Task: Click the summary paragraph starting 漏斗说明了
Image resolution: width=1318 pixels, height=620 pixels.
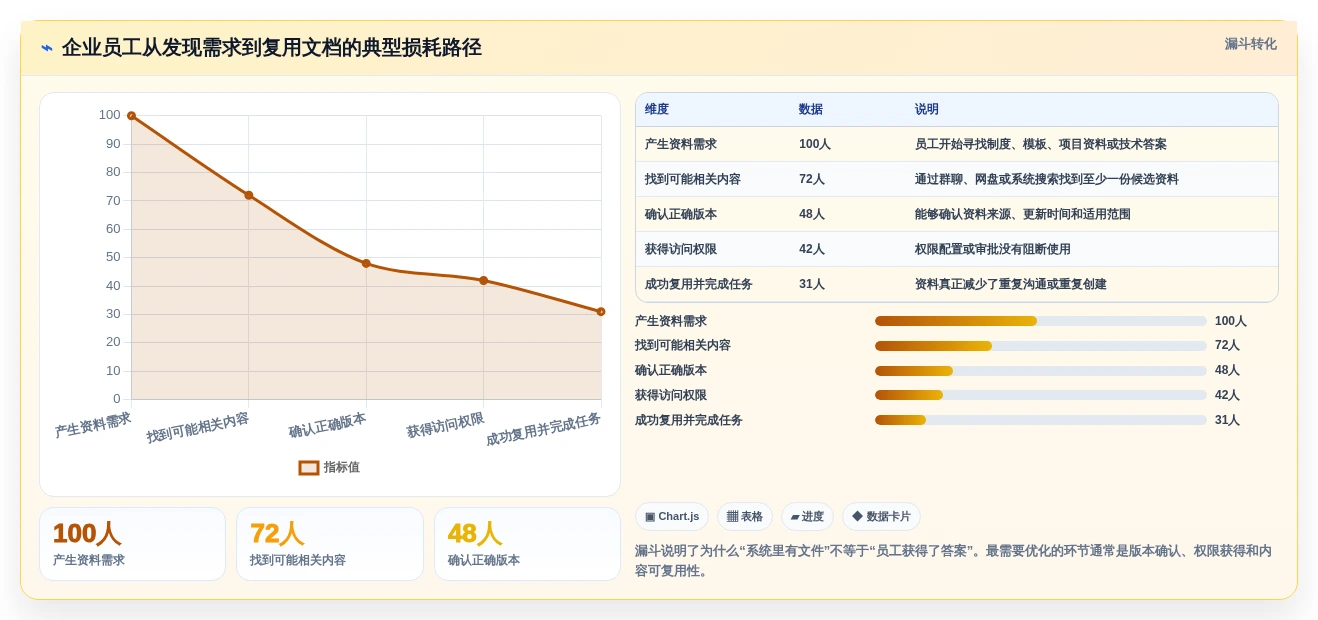Action: click(x=955, y=561)
